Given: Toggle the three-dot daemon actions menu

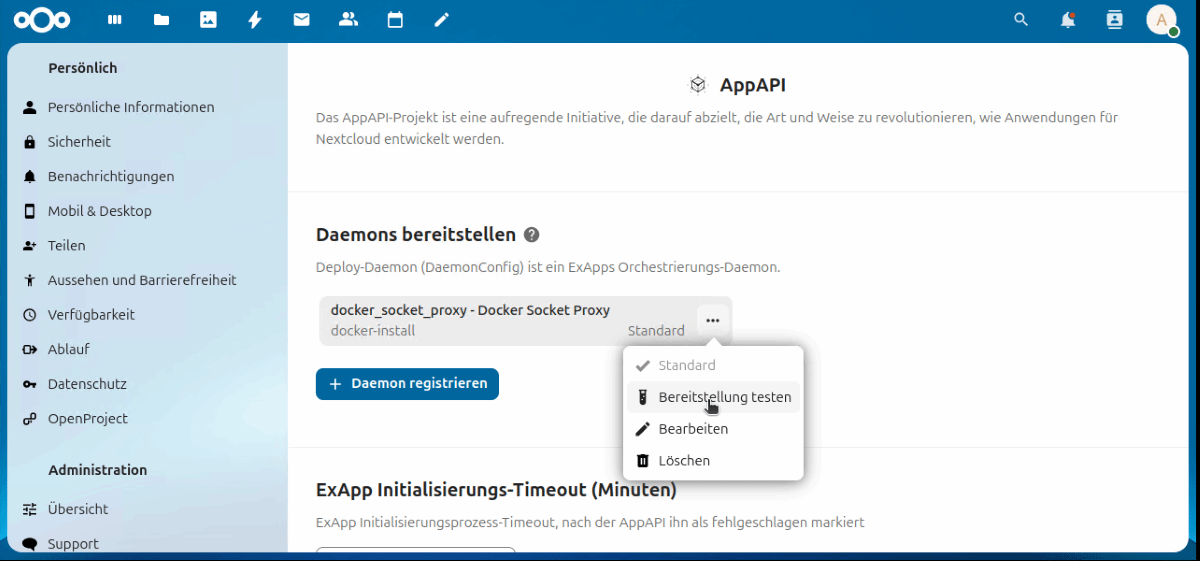Looking at the screenshot, I should (x=712, y=321).
